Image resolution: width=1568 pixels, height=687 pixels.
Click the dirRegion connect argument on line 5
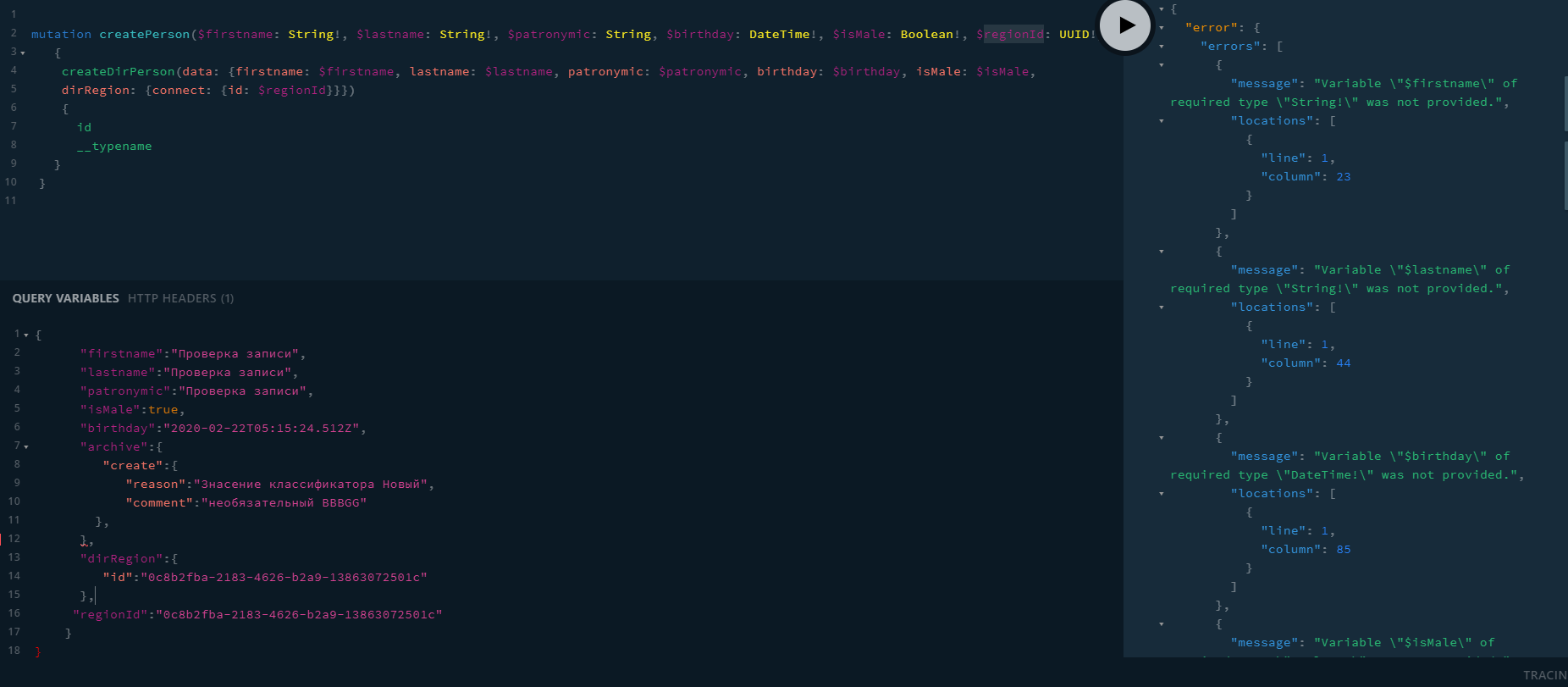click(179, 91)
